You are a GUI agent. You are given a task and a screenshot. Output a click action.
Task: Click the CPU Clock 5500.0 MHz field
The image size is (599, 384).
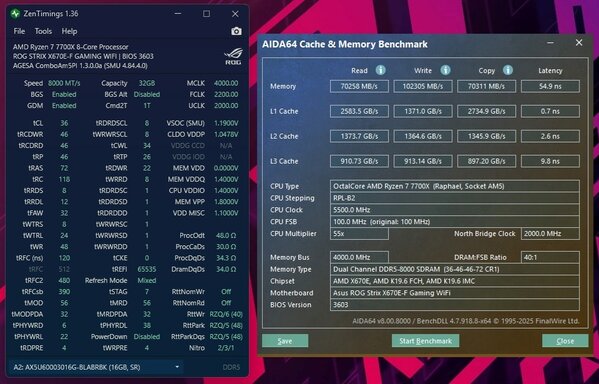pos(455,210)
